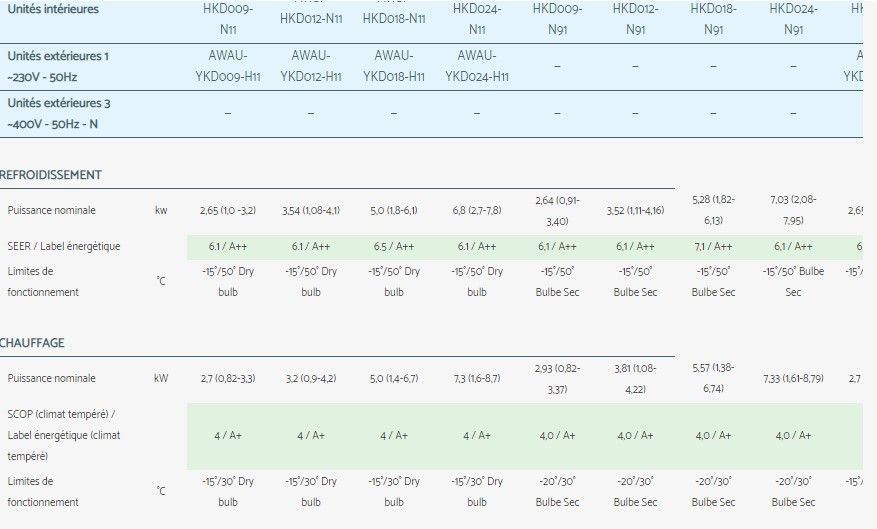Click the CHAUFFAGE section heading
This screenshot has width=877, height=529.
coord(33,343)
